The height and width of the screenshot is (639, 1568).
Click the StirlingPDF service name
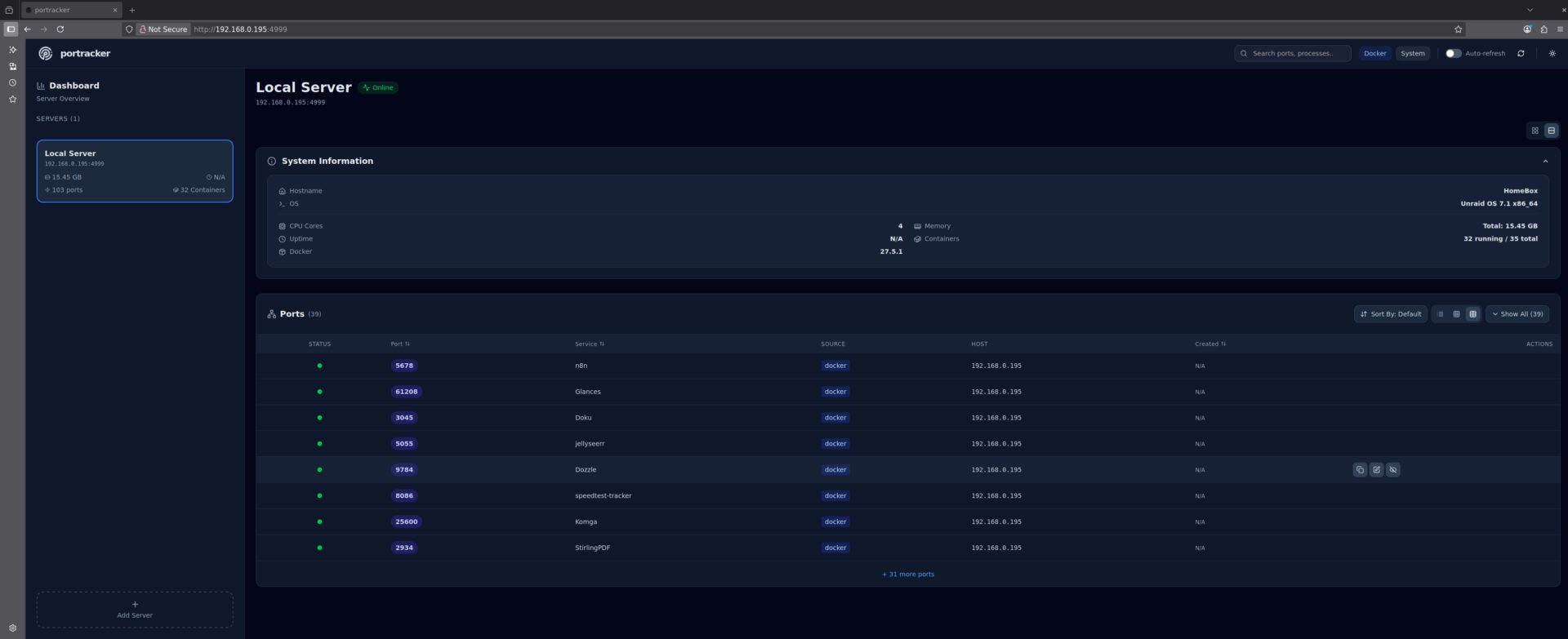pyautogui.click(x=592, y=548)
